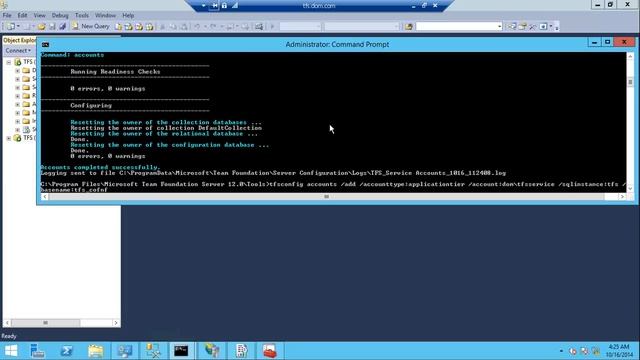Viewport: 640px width, 360px height.
Task: Open the Connect dropdown in Object Explorer
Action: click(x=18, y=51)
